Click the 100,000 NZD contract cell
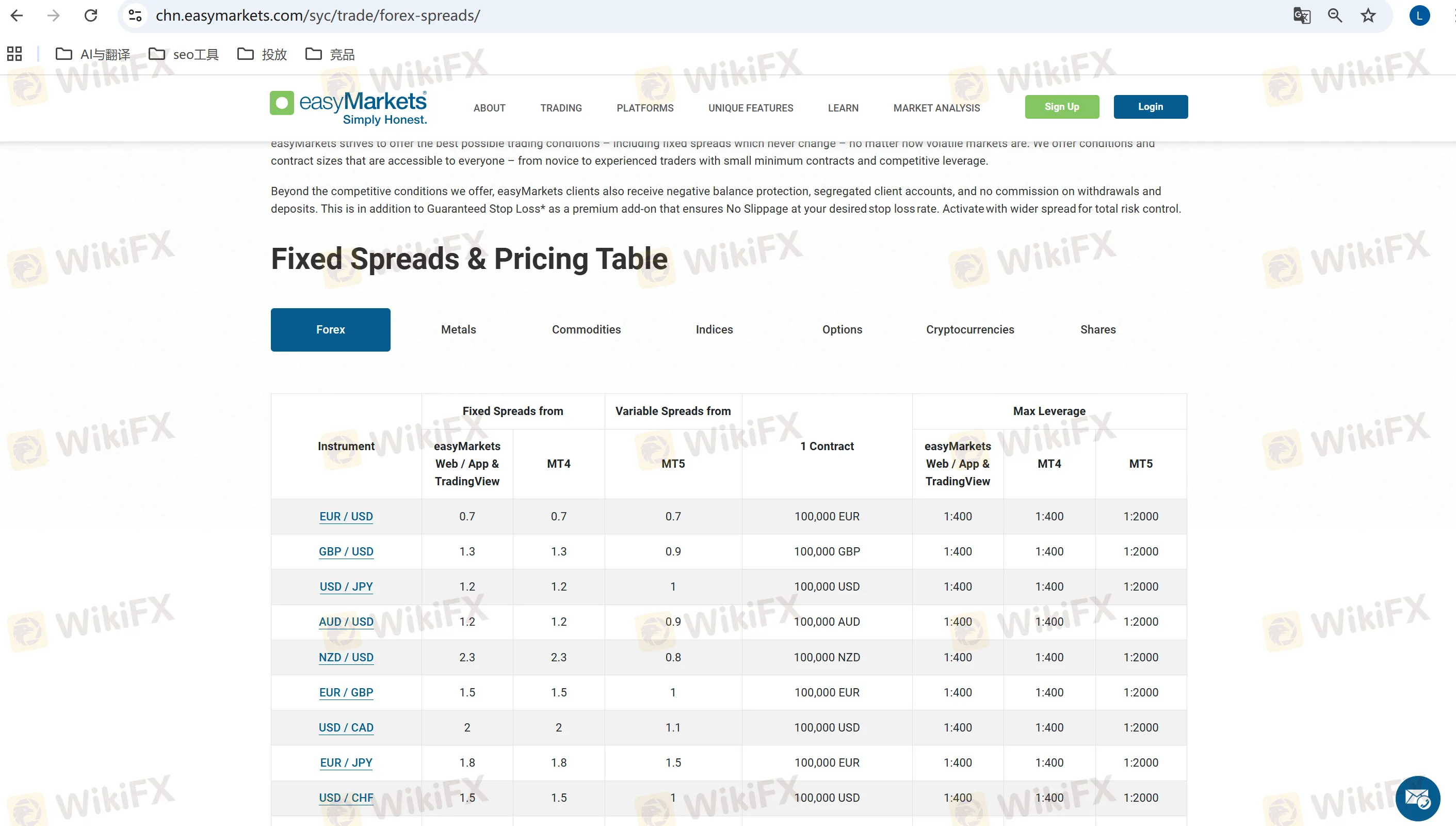The image size is (1456, 826). pos(827,658)
